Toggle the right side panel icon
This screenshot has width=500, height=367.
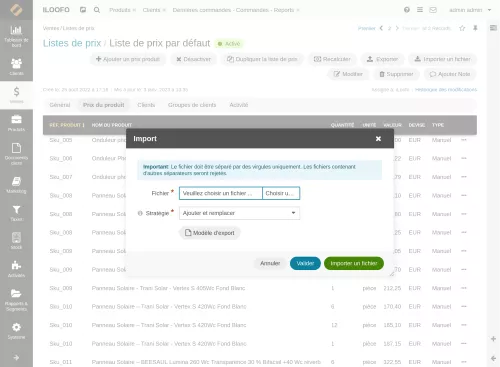493,28
